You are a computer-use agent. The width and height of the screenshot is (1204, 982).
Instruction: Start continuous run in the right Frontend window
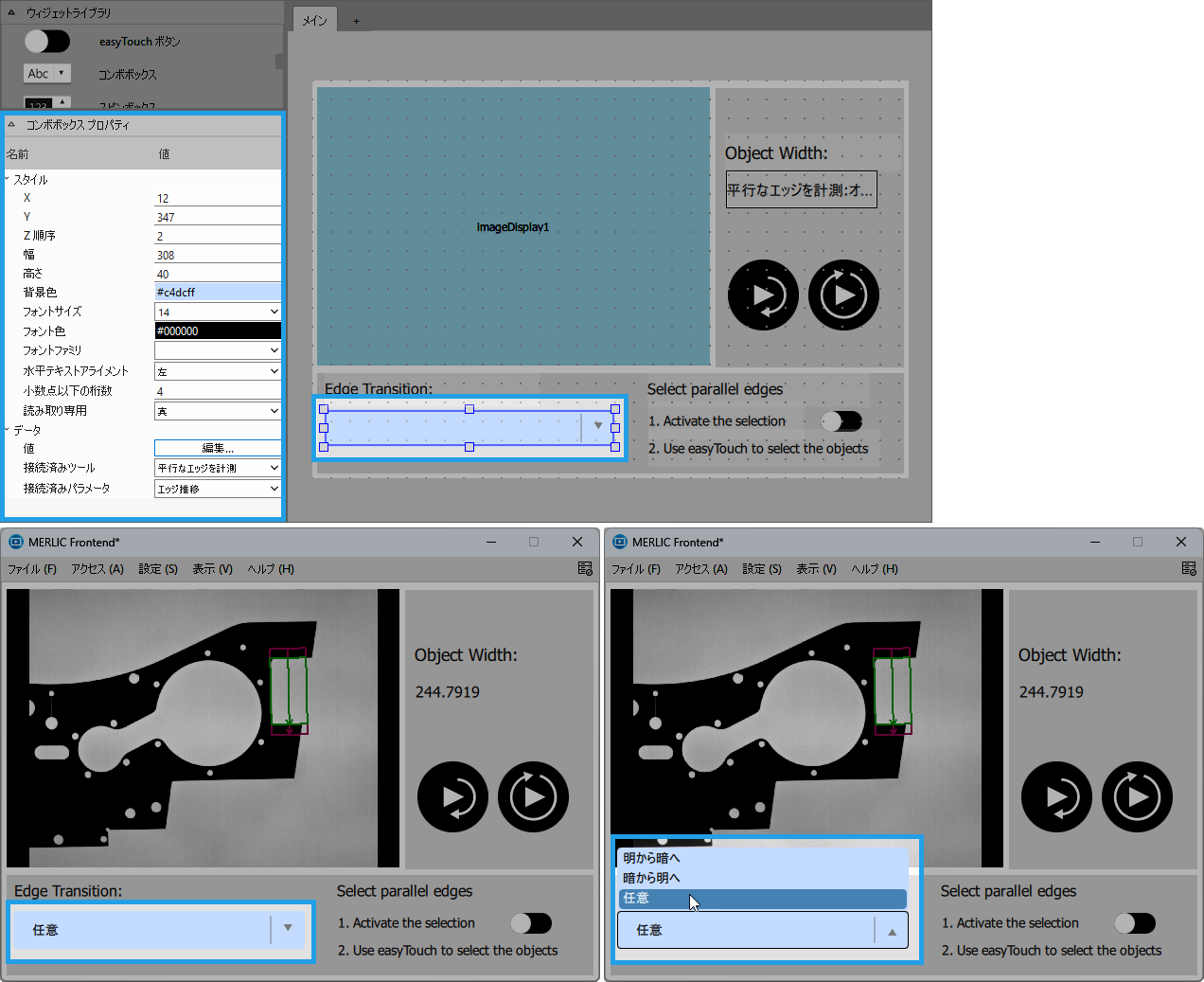1137,797
